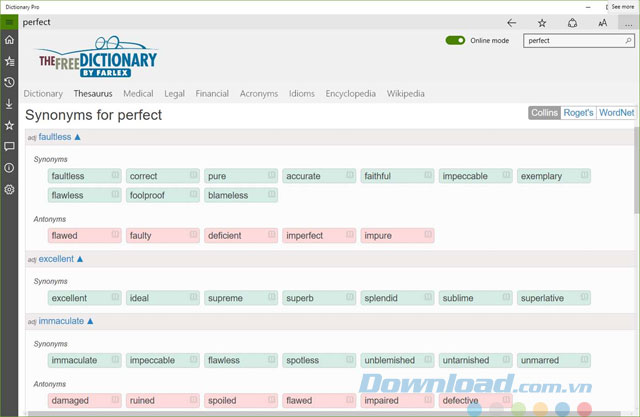The height and width of the screenshot is (417, 640).
Task: Select the Thesaurus tab
Action: point(93,93)
